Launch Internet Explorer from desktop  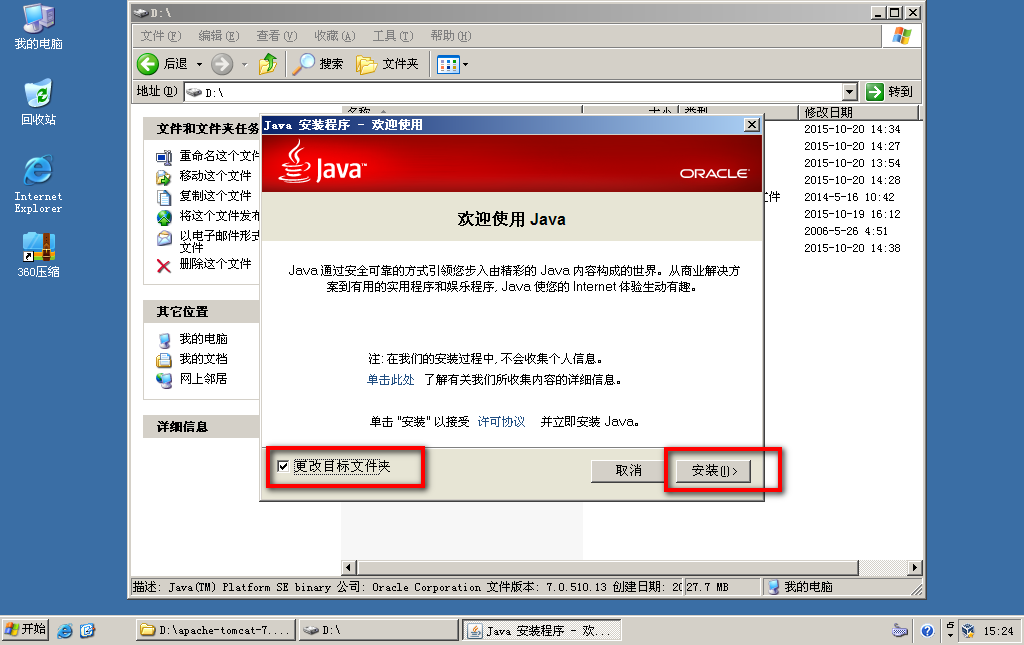click(x=38, y=184)
